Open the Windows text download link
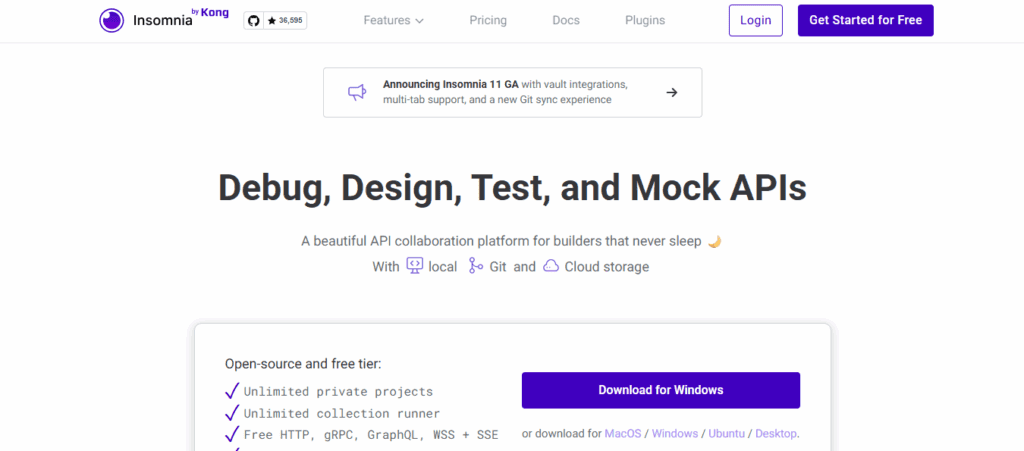 tap(675, 433)
